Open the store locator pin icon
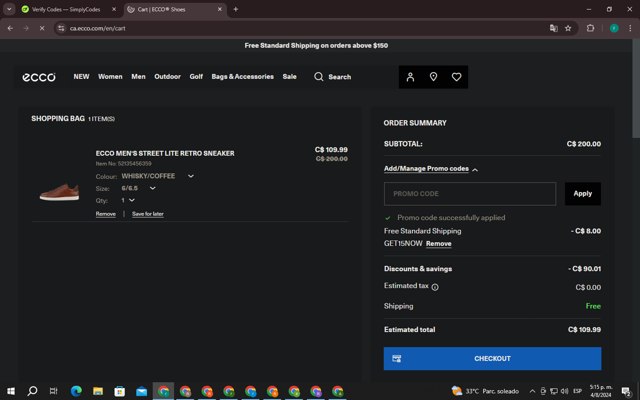Screen dimensions: 640x400 (433, 77)
